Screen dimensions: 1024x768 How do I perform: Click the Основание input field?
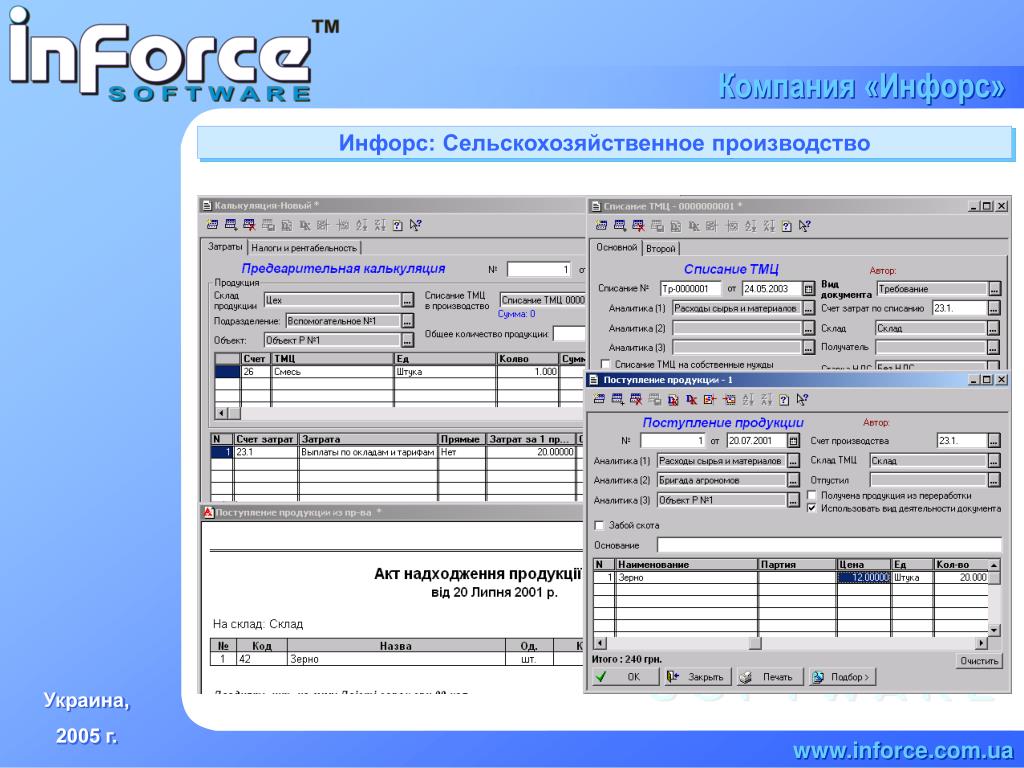[829, 545]
